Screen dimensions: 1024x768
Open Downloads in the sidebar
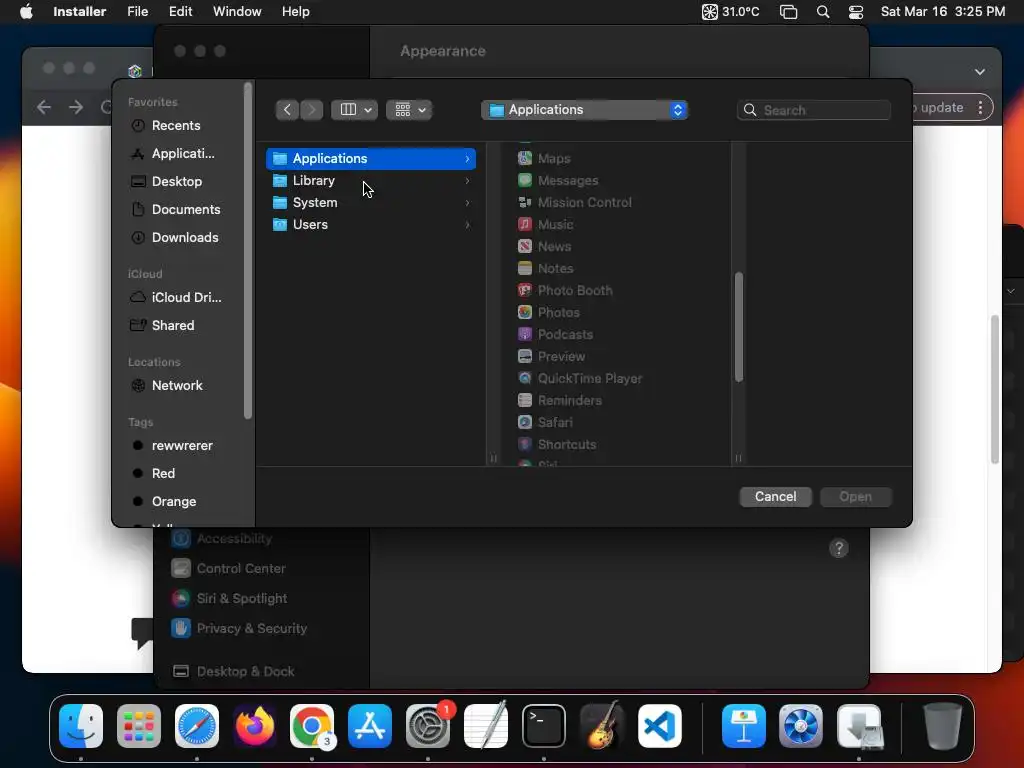pos(175,238)
